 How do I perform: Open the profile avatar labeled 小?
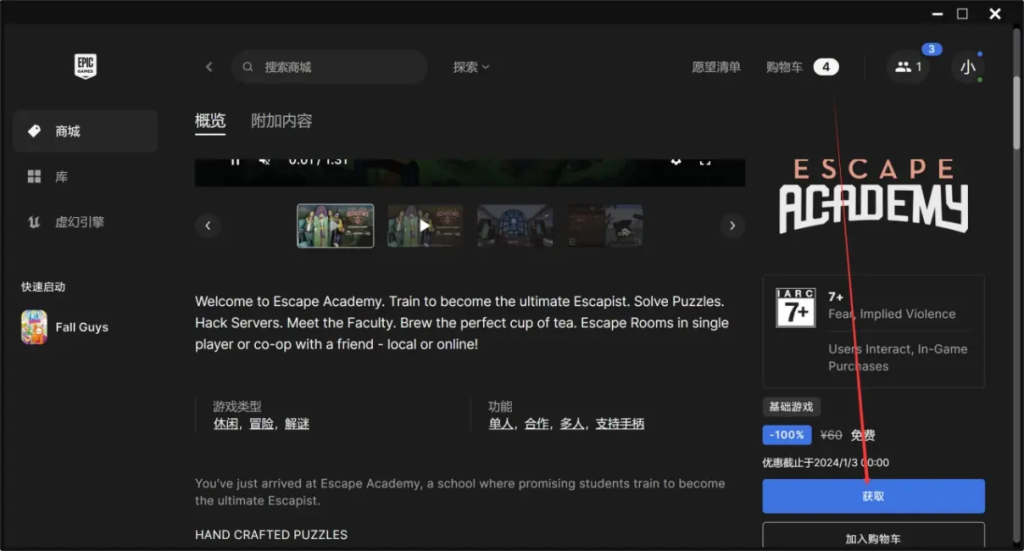tap(967, 67)
